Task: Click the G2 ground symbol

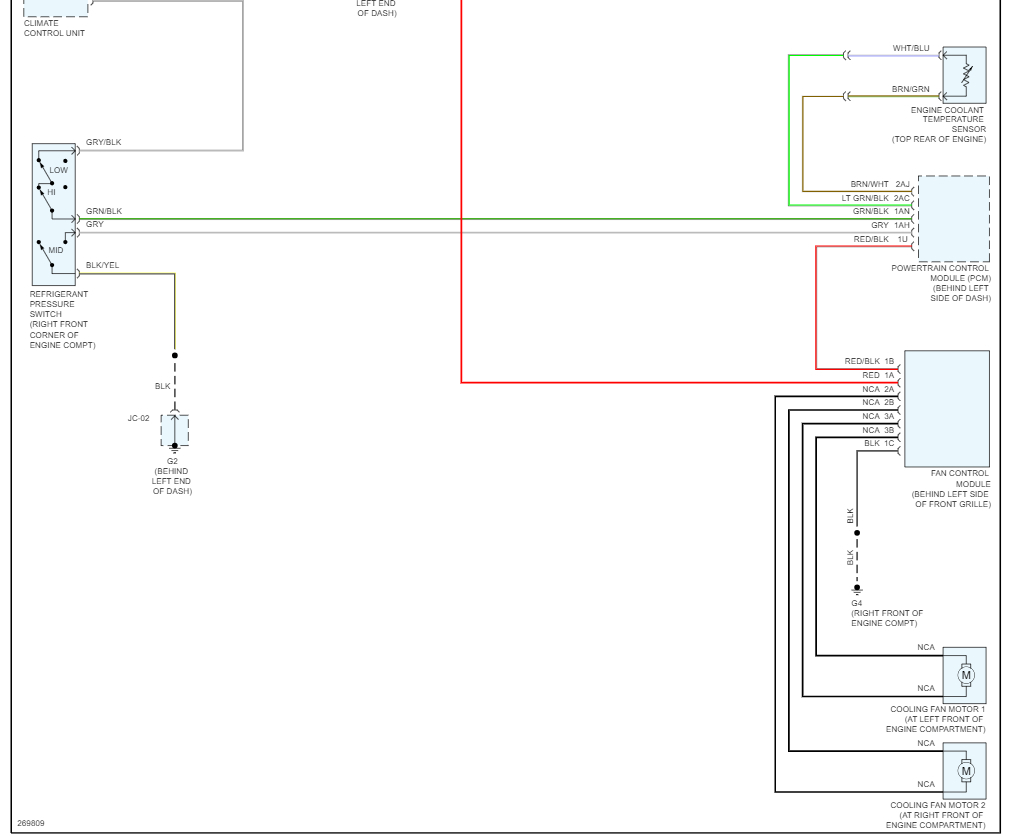Action: click(174, 448)
